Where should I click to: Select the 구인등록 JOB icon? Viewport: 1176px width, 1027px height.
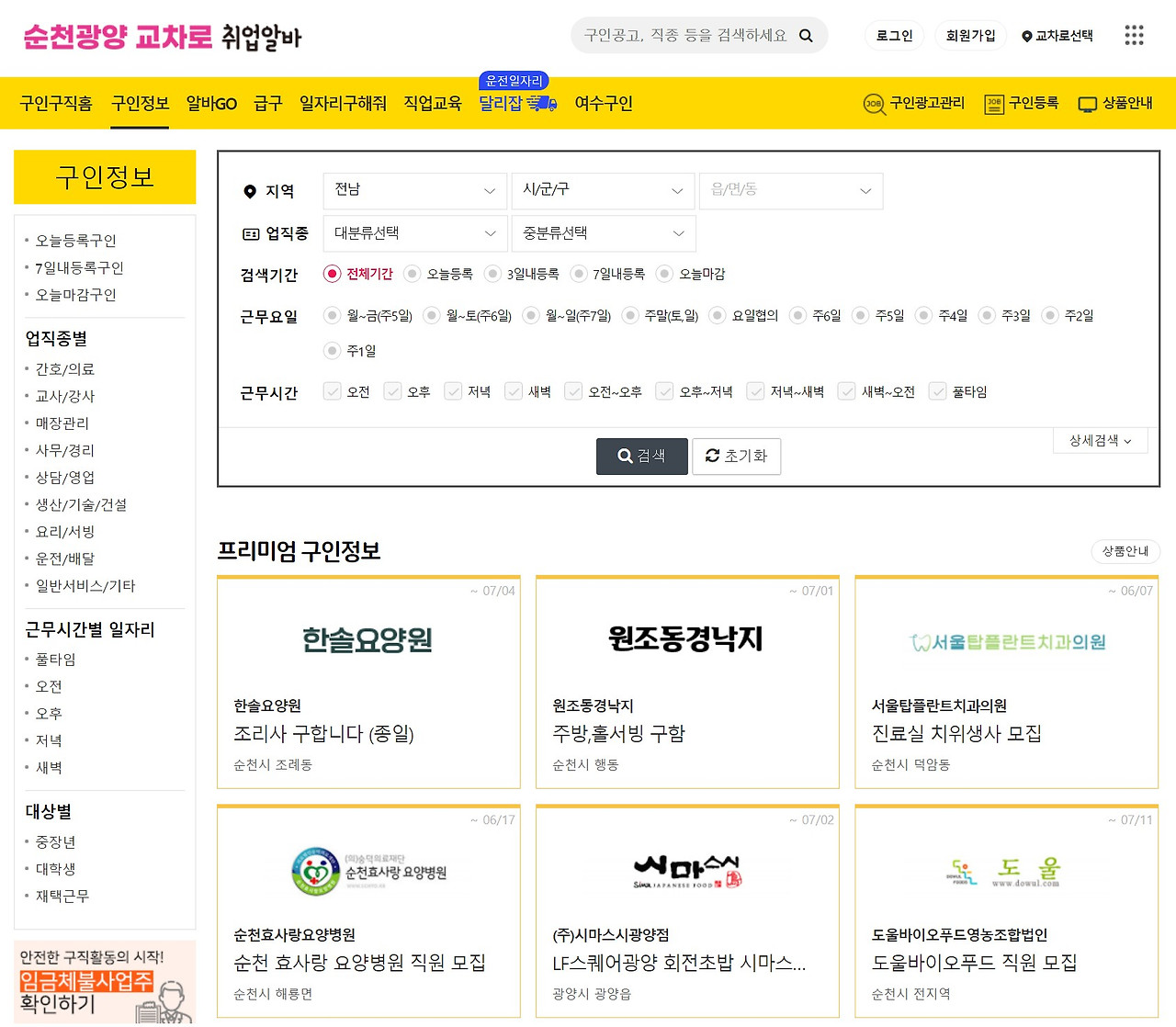click(x=993, y=104)
